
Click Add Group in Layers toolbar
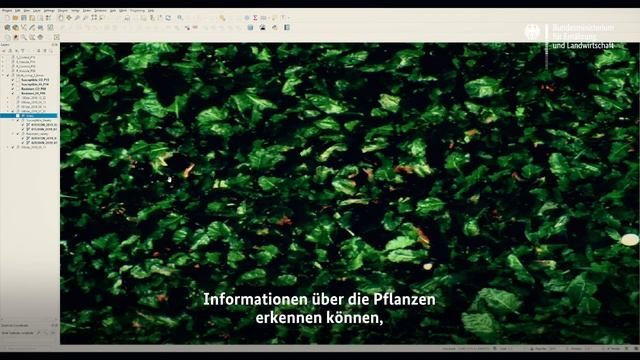[11, 51]
